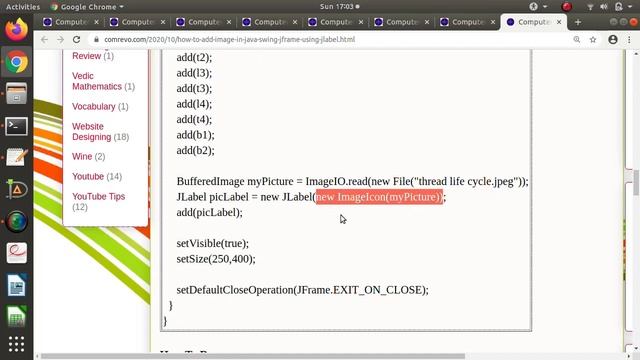640x360 pixels.
Task: Click the setDefaultCloseOperation code line
Action: [x=302, y=290]
